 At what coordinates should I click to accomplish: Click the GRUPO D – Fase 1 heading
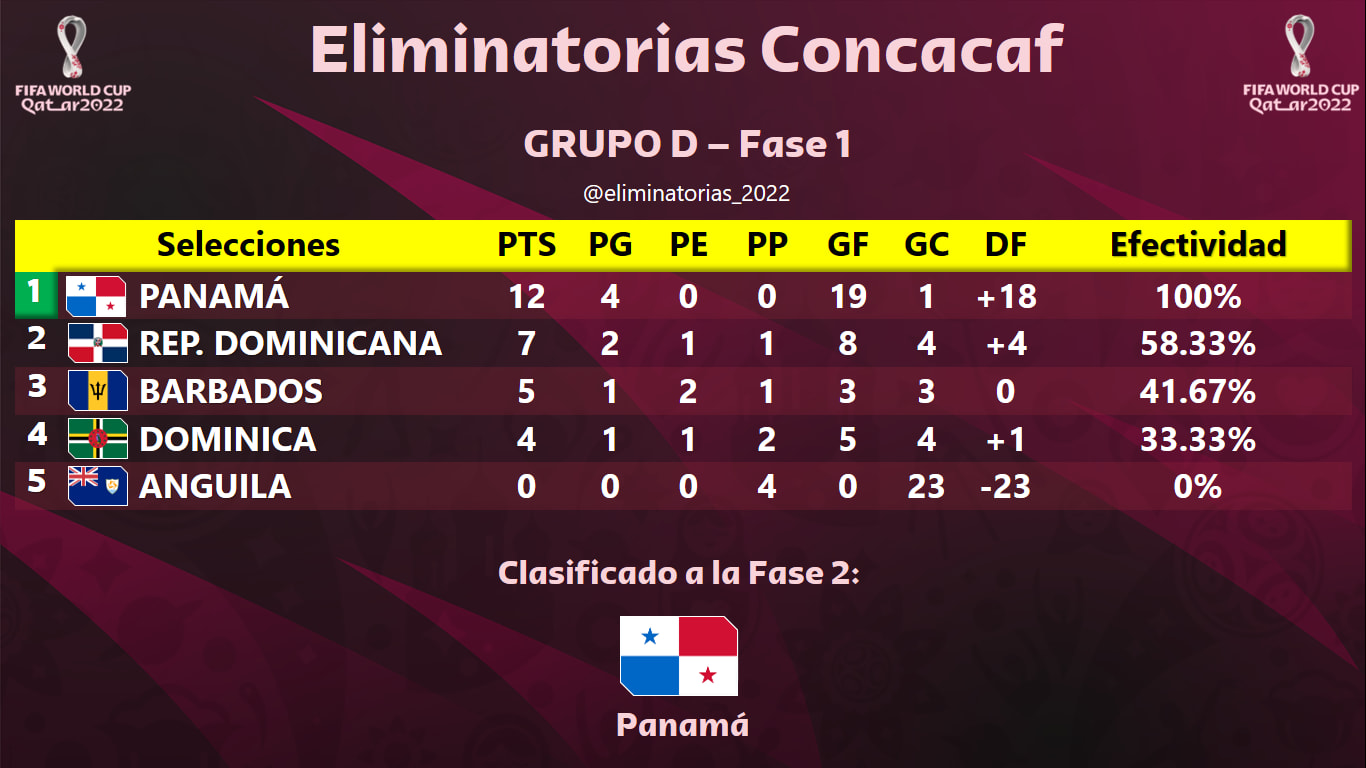688,145
